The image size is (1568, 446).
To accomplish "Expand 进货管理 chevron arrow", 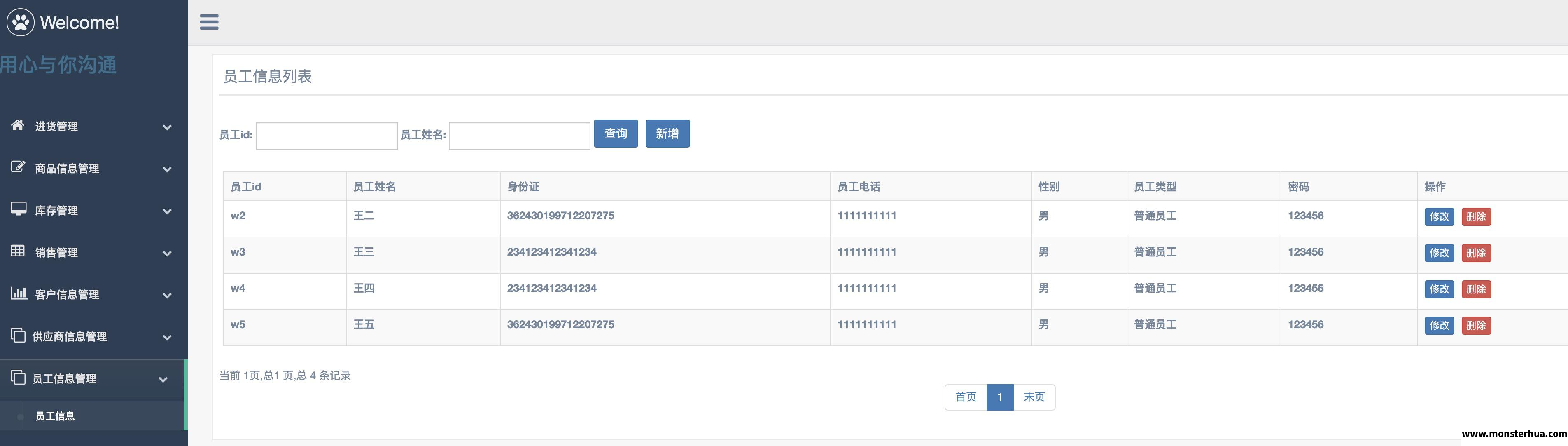I will [167, 127].
